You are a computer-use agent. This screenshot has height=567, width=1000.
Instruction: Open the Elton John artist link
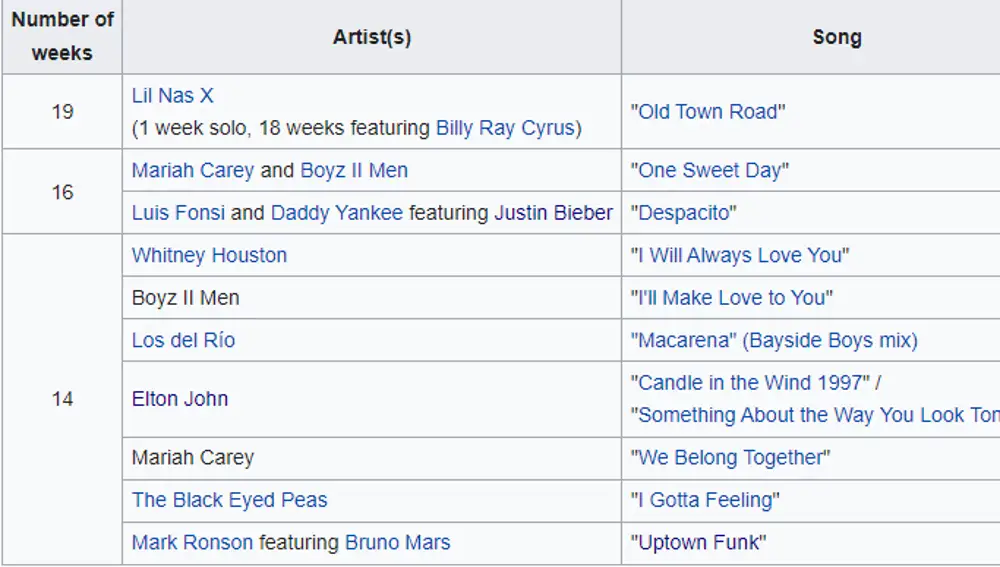pos(180,399)
